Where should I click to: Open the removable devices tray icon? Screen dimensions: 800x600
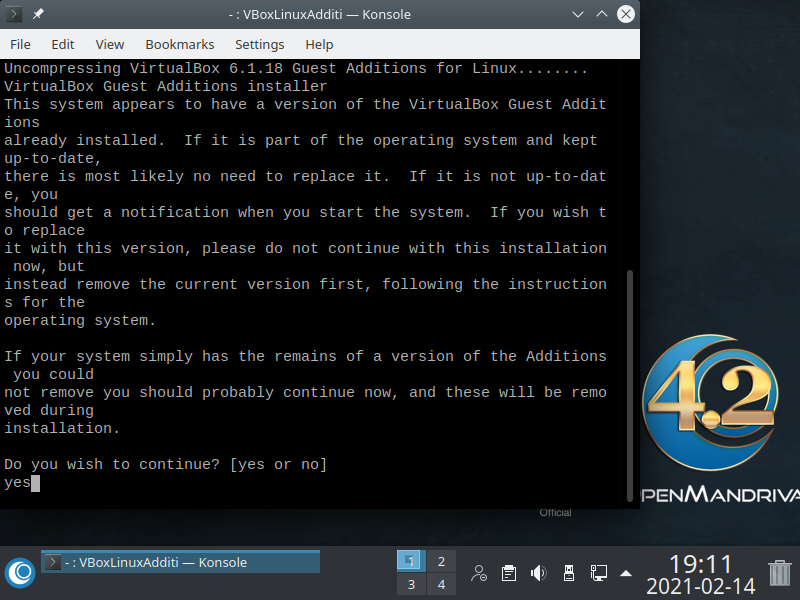pos(568,573)
